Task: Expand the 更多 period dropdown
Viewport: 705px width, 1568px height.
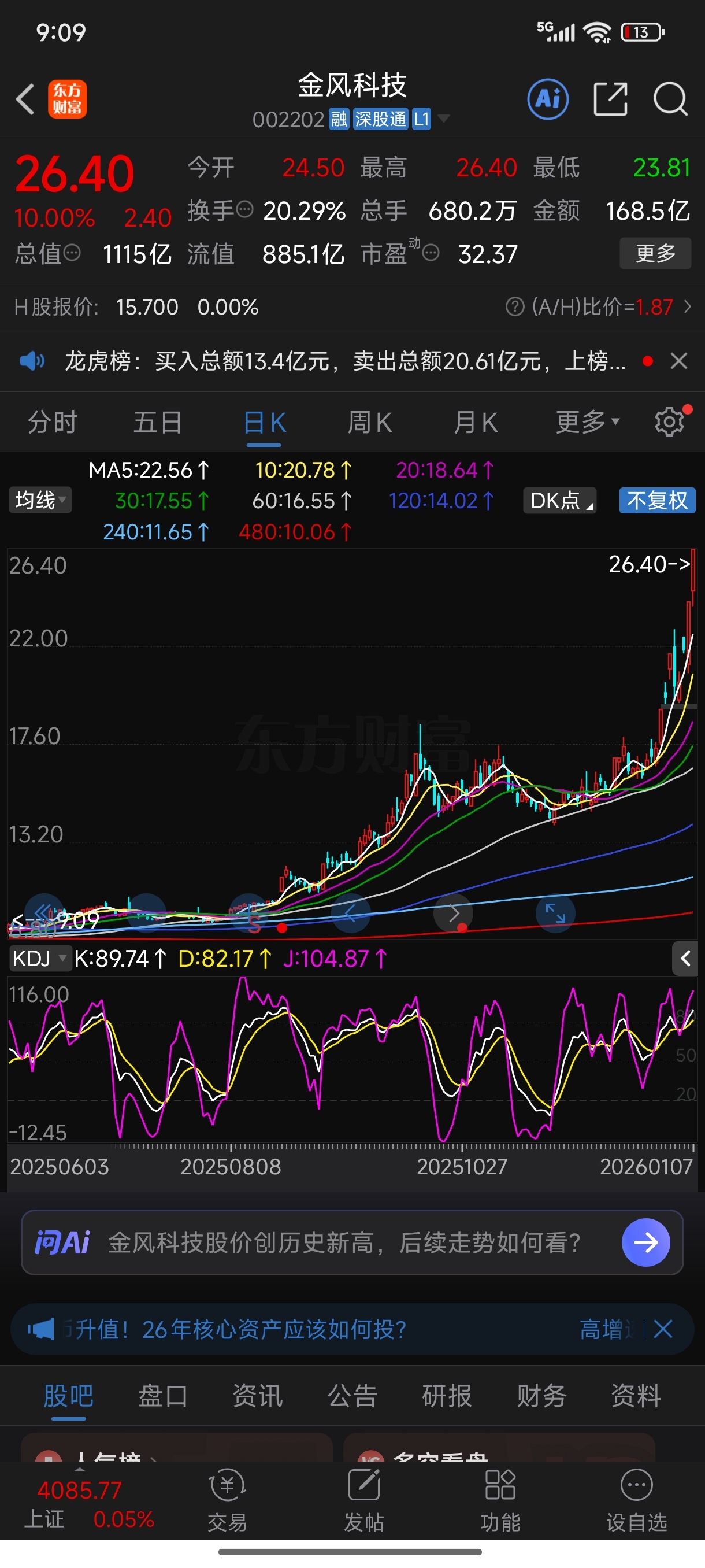Action: [588, 422]
